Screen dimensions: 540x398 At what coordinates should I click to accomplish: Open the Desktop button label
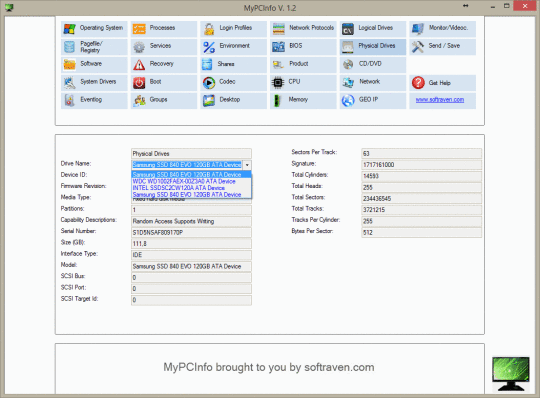click(230, 100)
